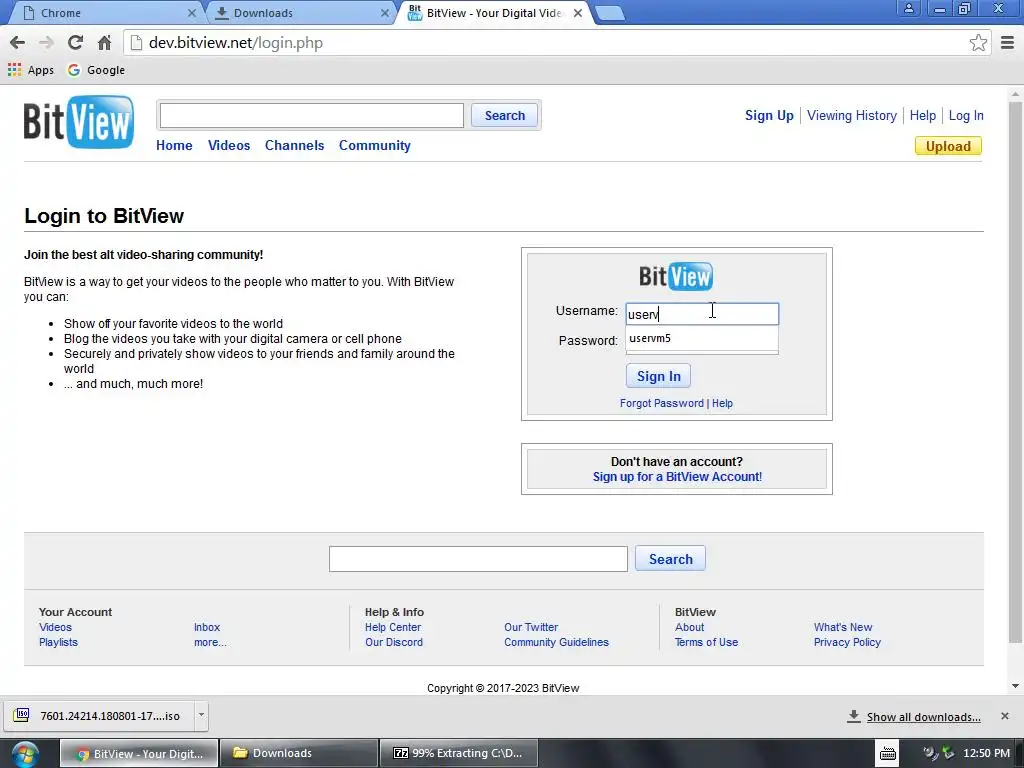The image size is (1024, 768).
Task: Click the scrollbar down arrow
Action: tap(1015, 686)
